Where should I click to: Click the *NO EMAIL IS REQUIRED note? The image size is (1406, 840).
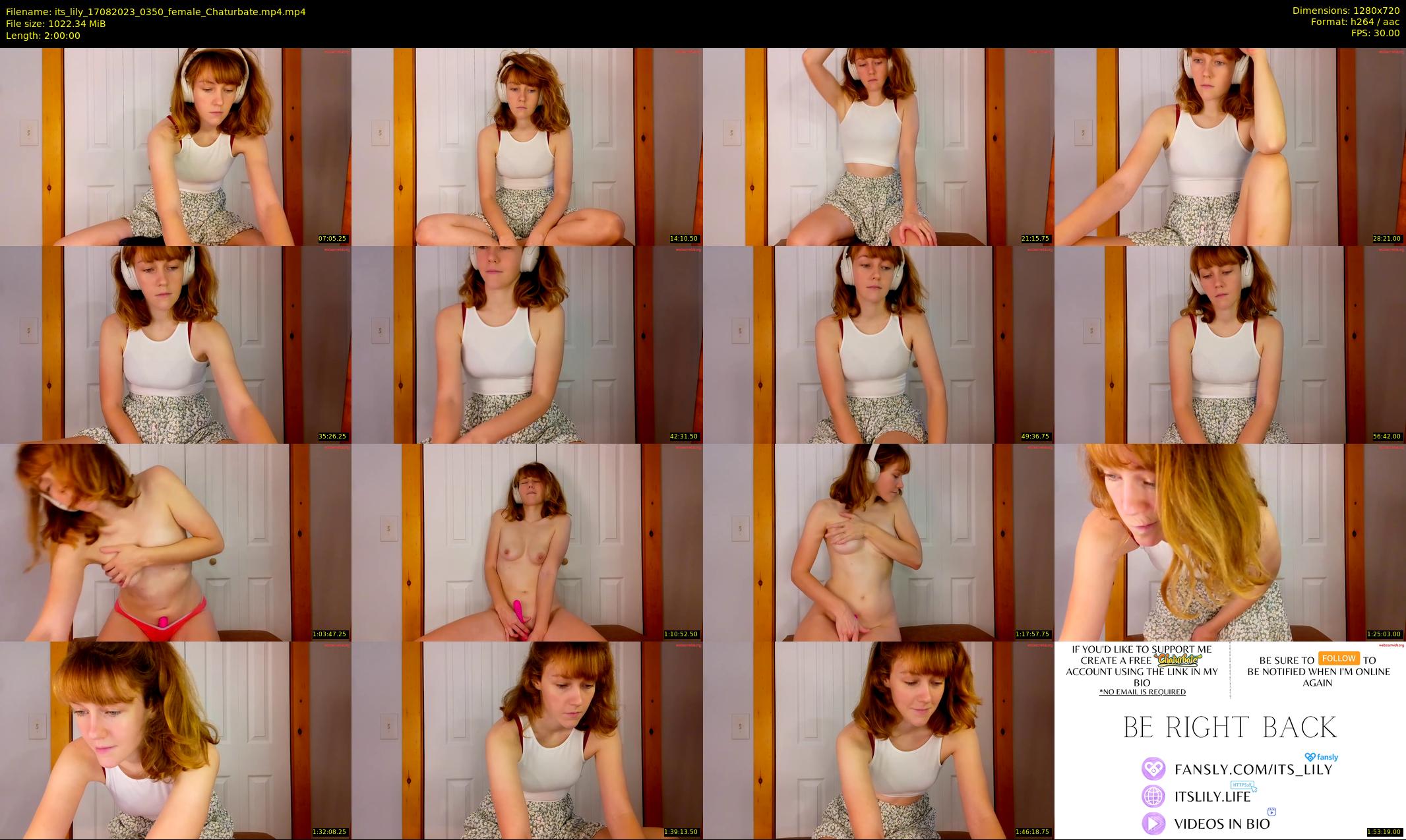pyautogui.click(x=1142, y=692)
